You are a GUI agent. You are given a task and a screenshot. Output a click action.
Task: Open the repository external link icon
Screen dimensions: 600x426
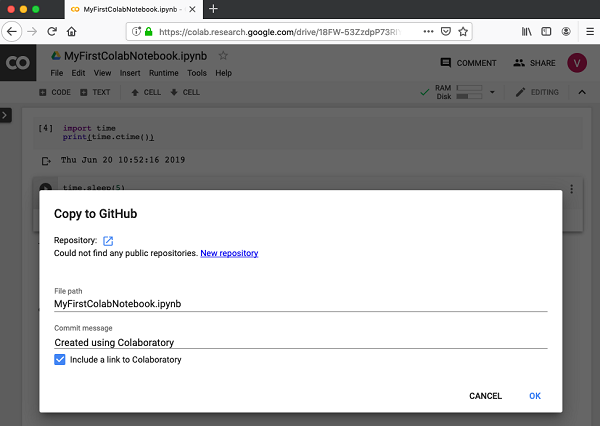pyautogui.click(x=109, y=240)
